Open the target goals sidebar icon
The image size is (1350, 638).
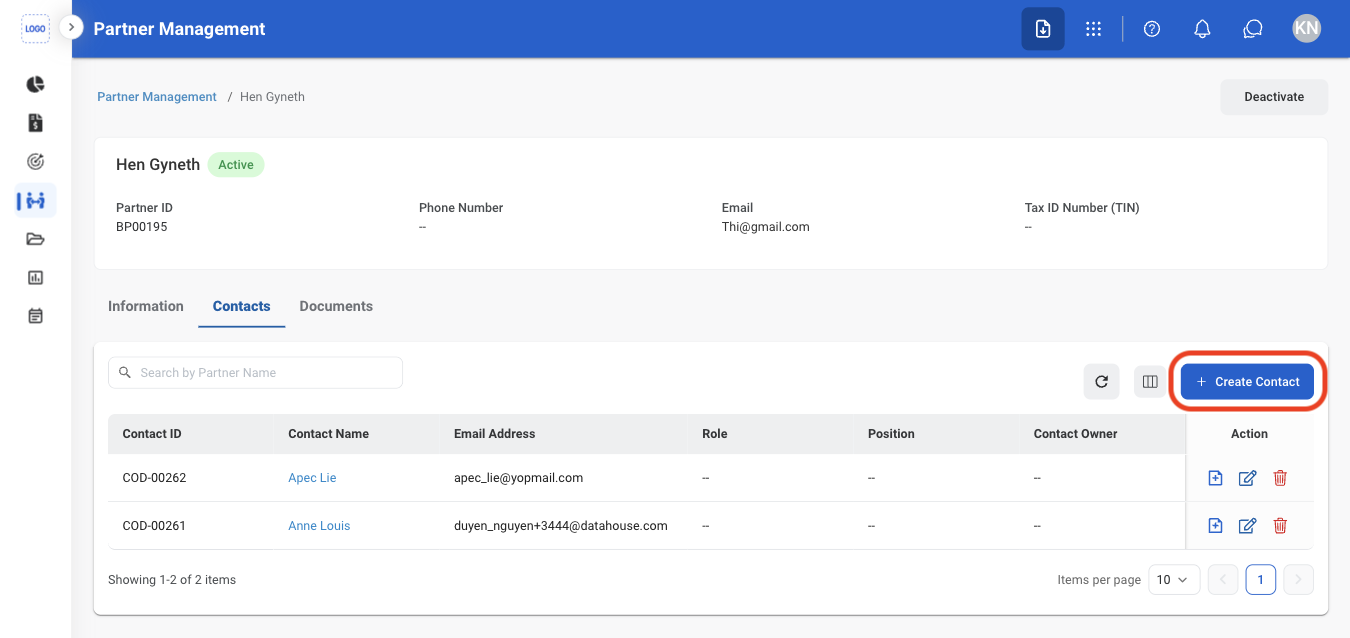point(35,161)
